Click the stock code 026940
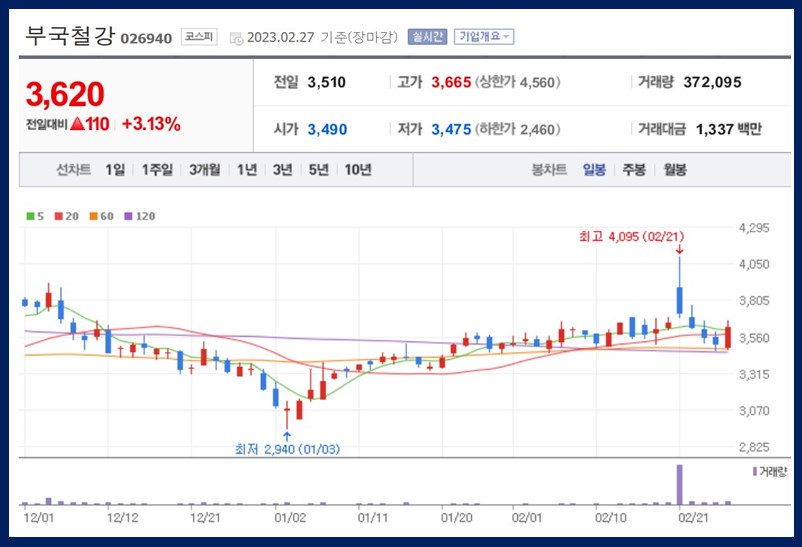The width and height of the screenshot is (802, 547). (x=146, y=39)
